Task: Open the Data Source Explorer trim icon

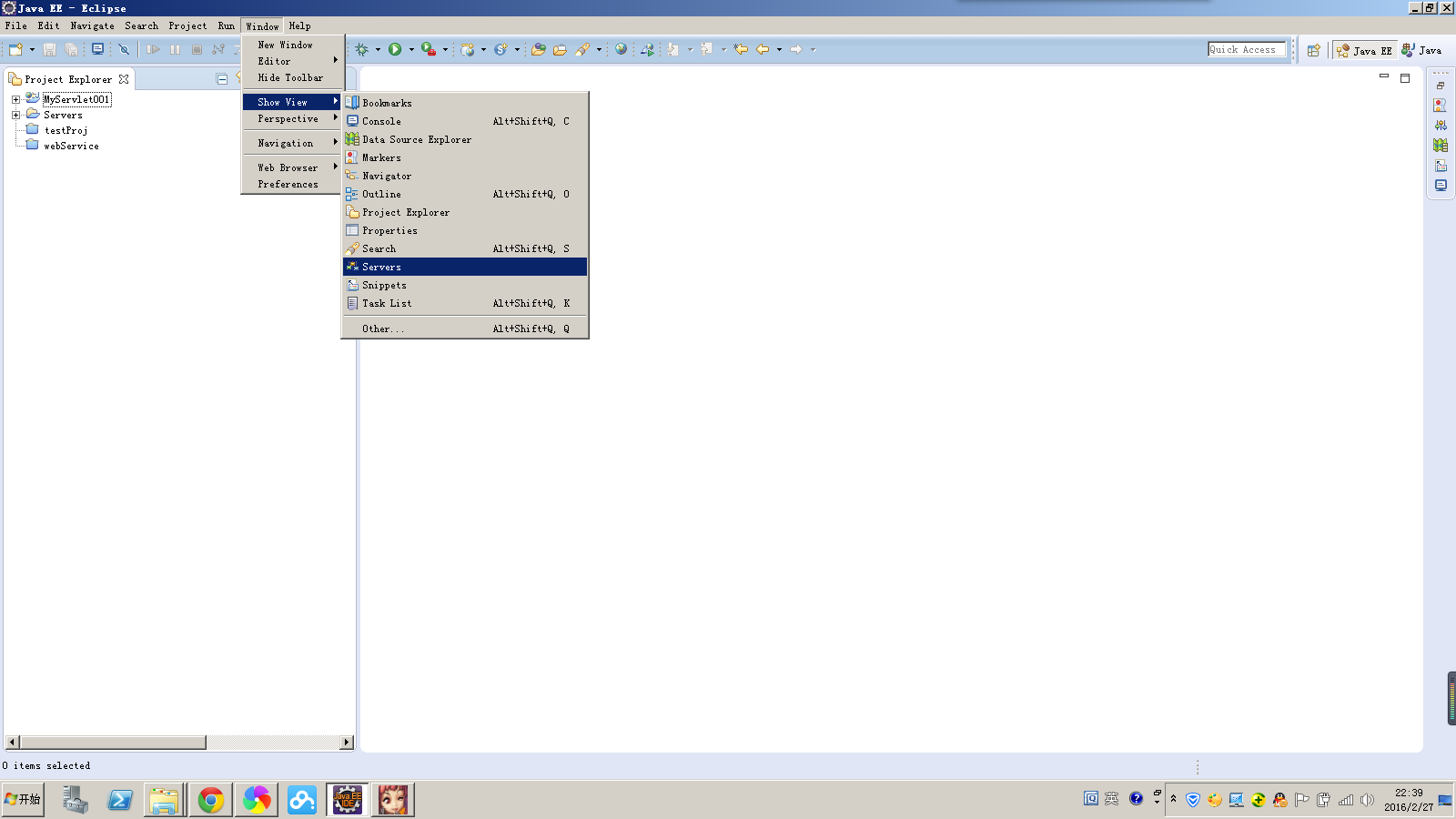Action: (1441, 146)
